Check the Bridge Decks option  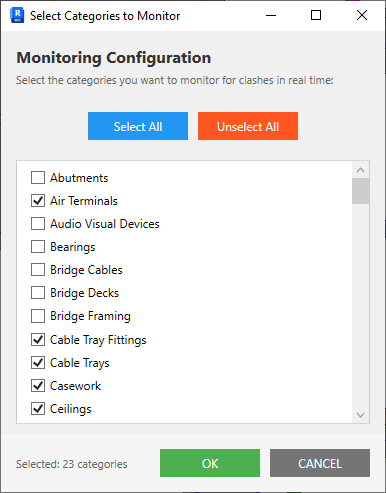(38, 293)
